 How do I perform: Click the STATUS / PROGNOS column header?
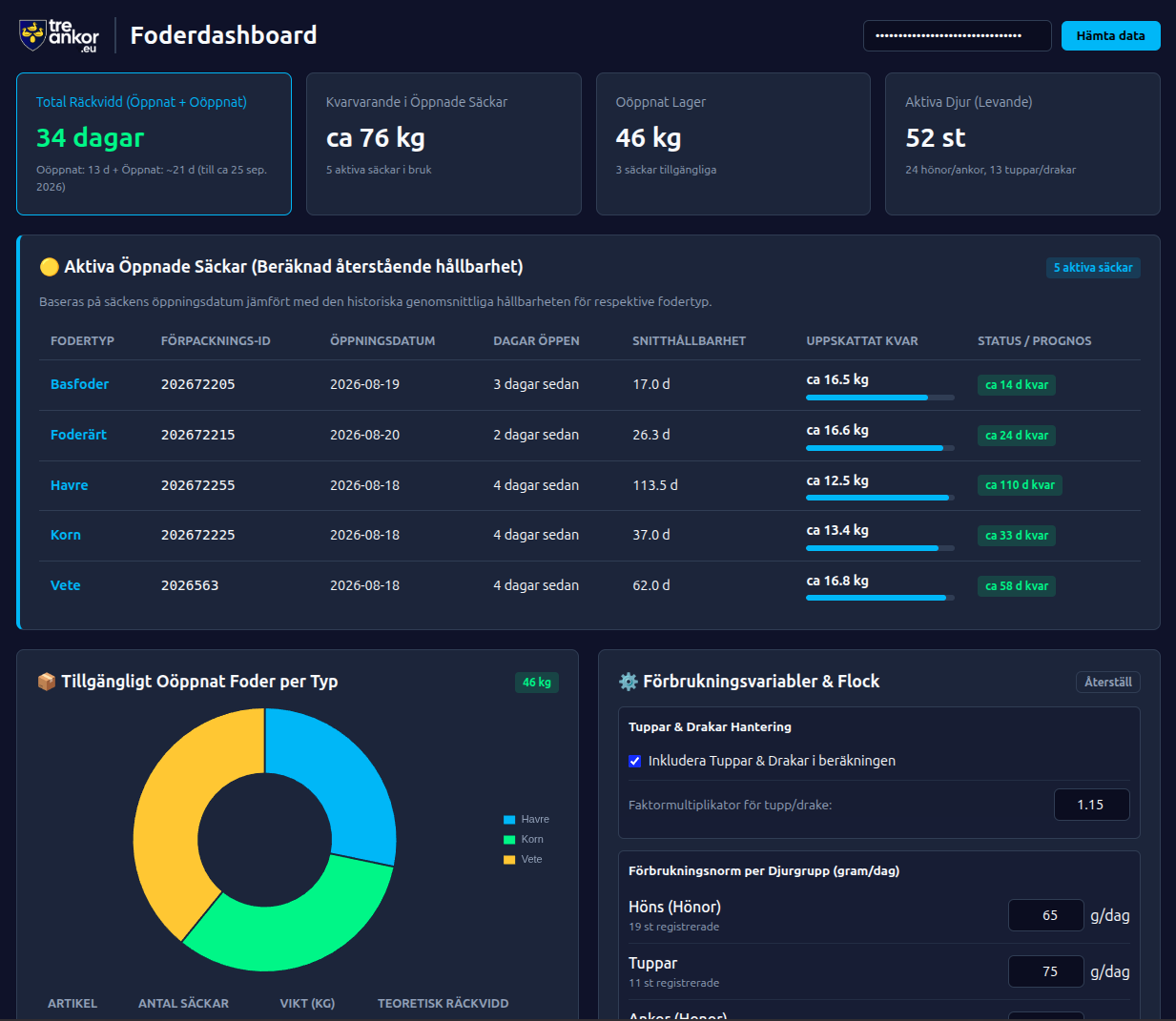pos(1035,340)
